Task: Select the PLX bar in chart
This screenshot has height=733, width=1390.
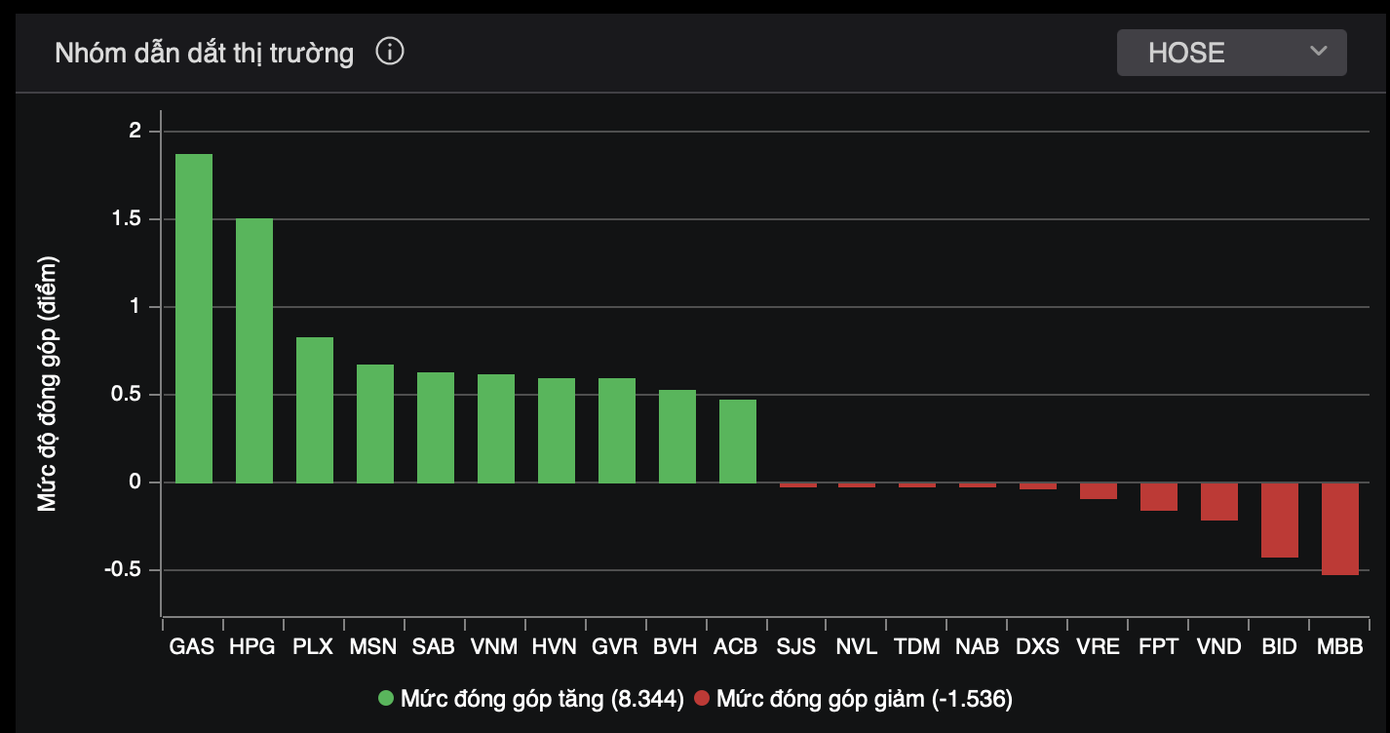Action: 314,410
